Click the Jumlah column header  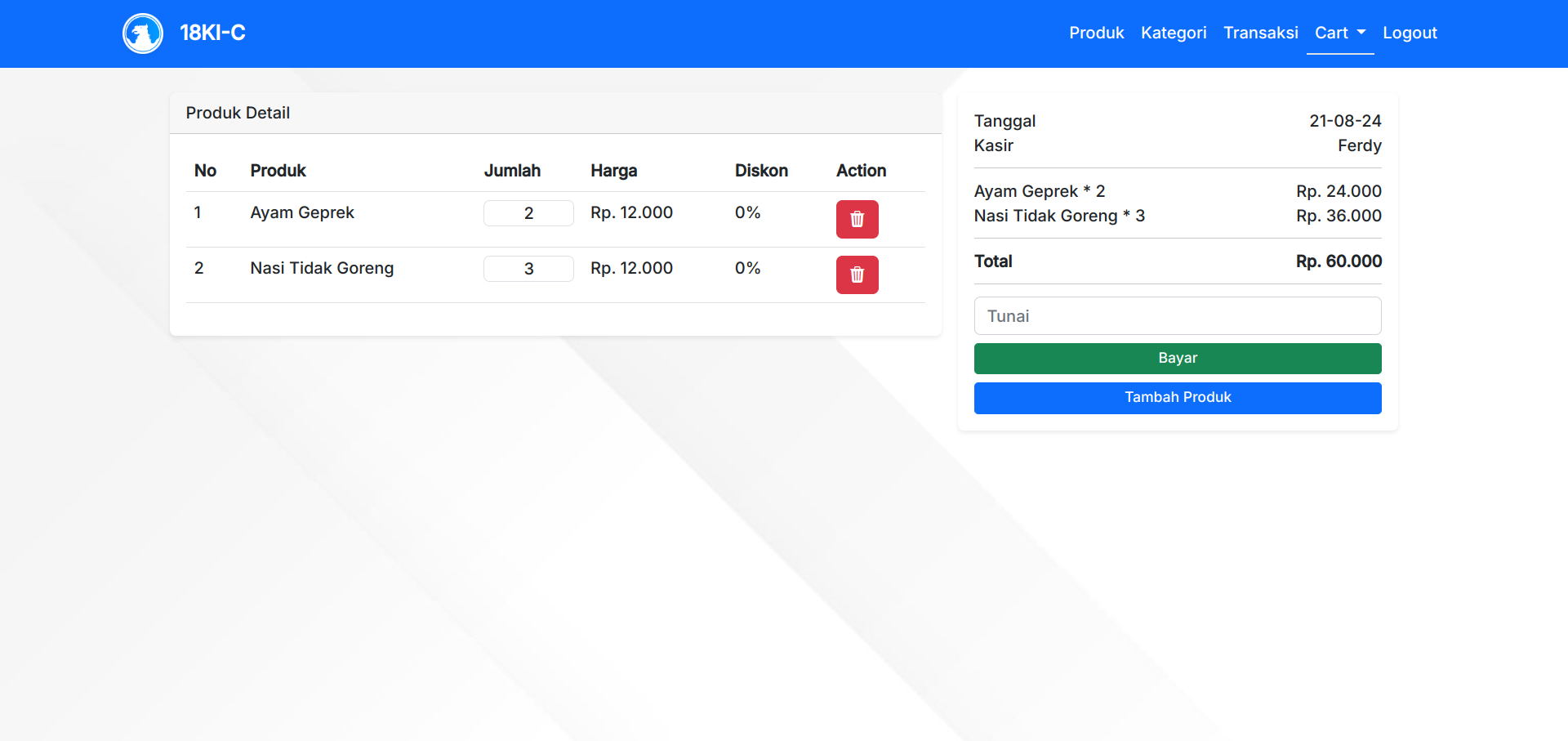pos(512,171)
